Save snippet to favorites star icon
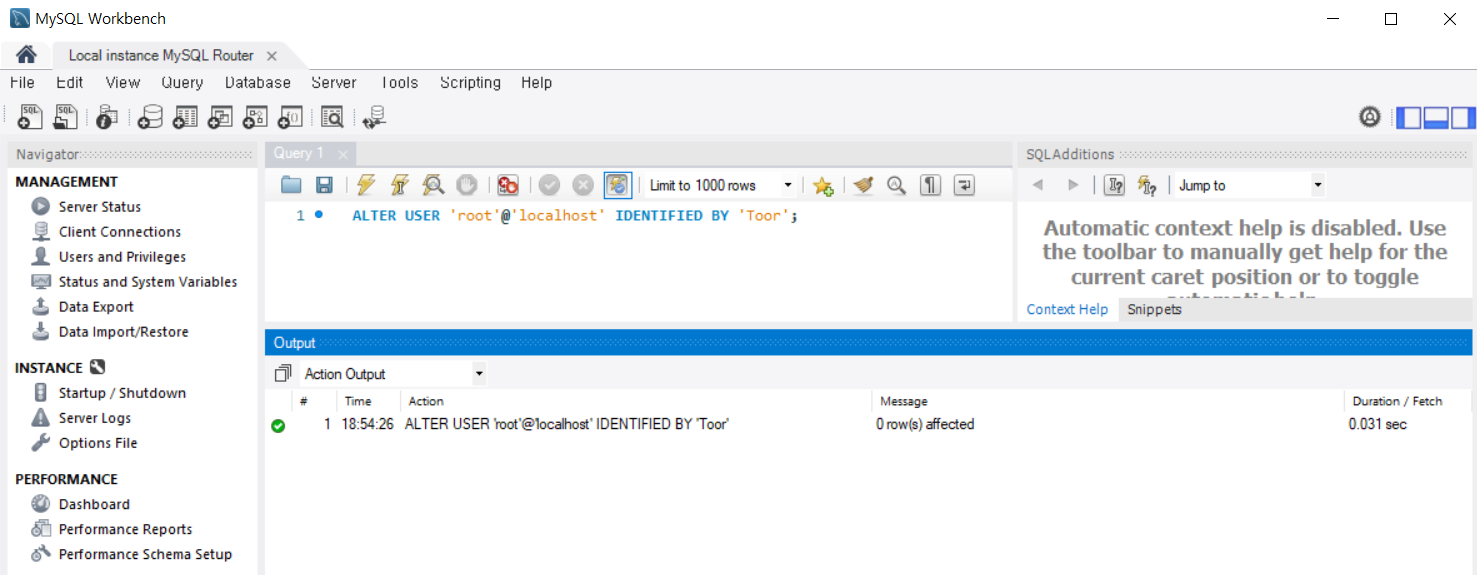This screenshot has height=575, width=1477. [x=823, y=185]
